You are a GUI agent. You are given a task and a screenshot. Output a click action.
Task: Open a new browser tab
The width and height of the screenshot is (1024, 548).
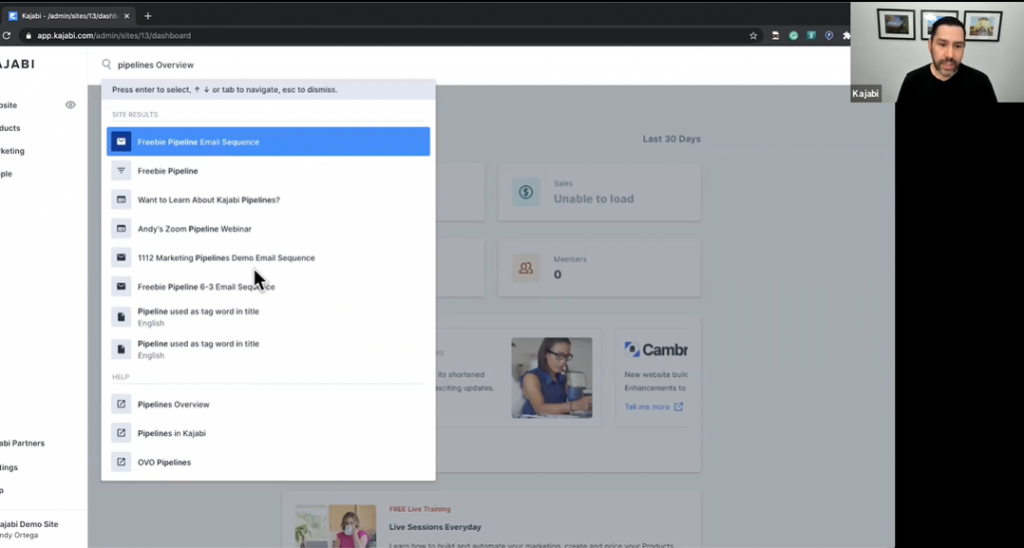coord(148,16)
